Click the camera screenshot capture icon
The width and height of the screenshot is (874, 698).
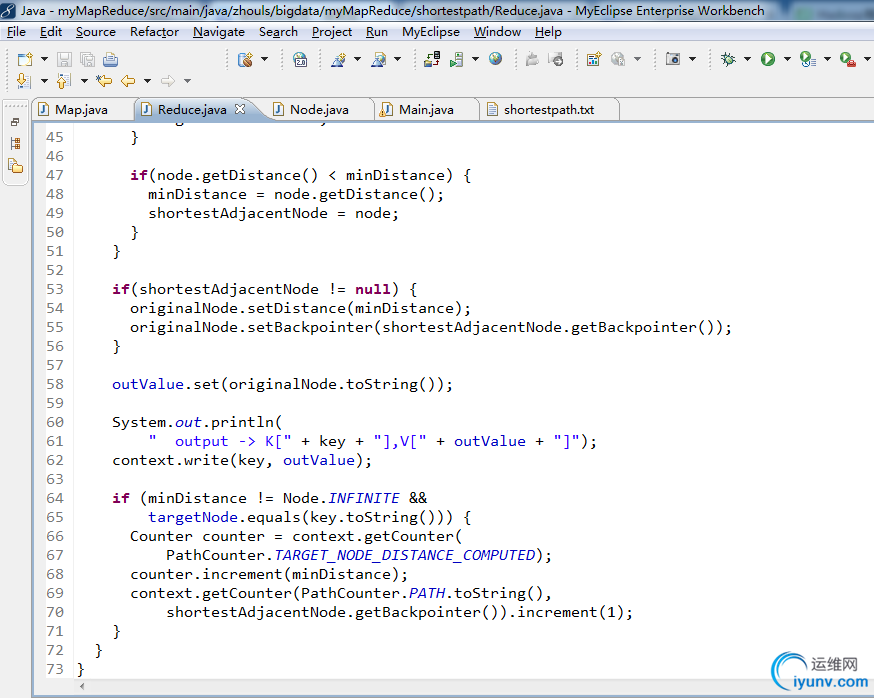pos(673,59)
